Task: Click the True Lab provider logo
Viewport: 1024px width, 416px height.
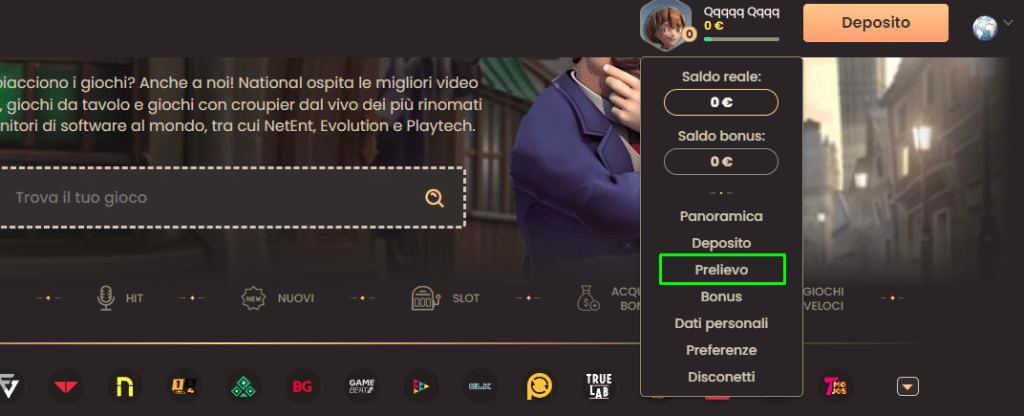Action: pyautogui.click(x=600, y=386)
